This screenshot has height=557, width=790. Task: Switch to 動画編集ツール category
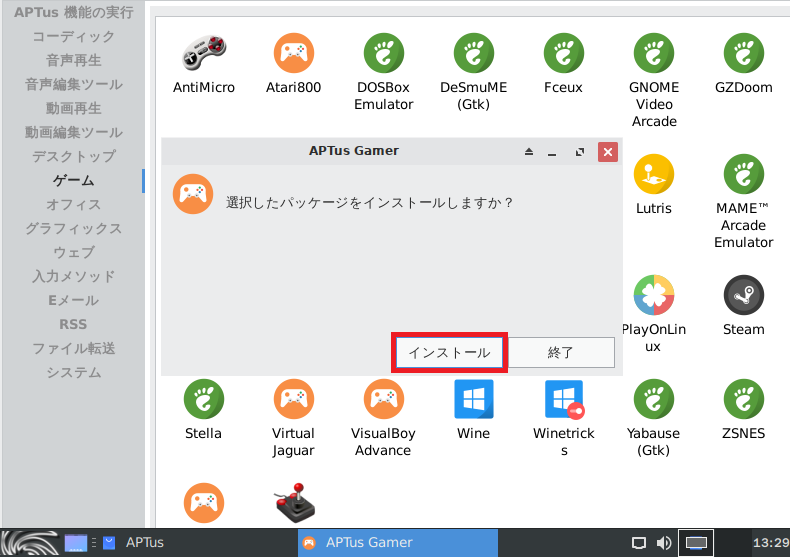[74, 132]
